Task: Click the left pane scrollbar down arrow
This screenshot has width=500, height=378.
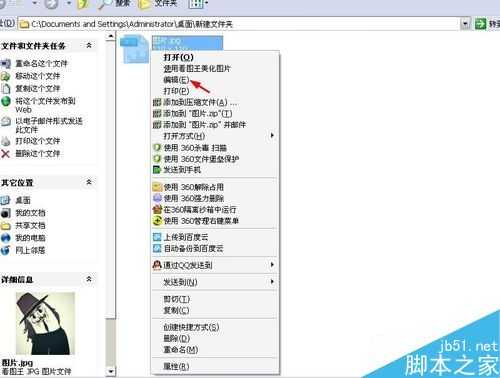Action: pos(111,371)
